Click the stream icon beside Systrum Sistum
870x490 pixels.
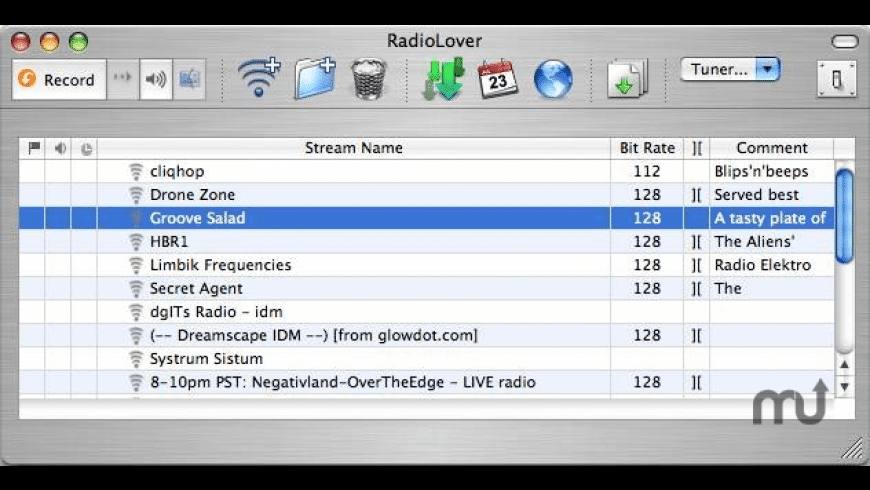coord(136,358)
